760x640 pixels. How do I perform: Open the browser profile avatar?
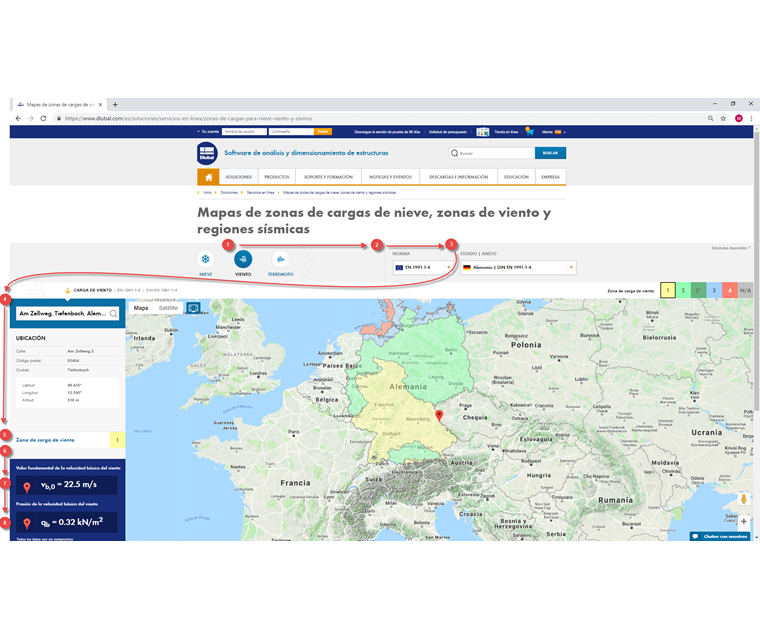(x=739, y=118)
